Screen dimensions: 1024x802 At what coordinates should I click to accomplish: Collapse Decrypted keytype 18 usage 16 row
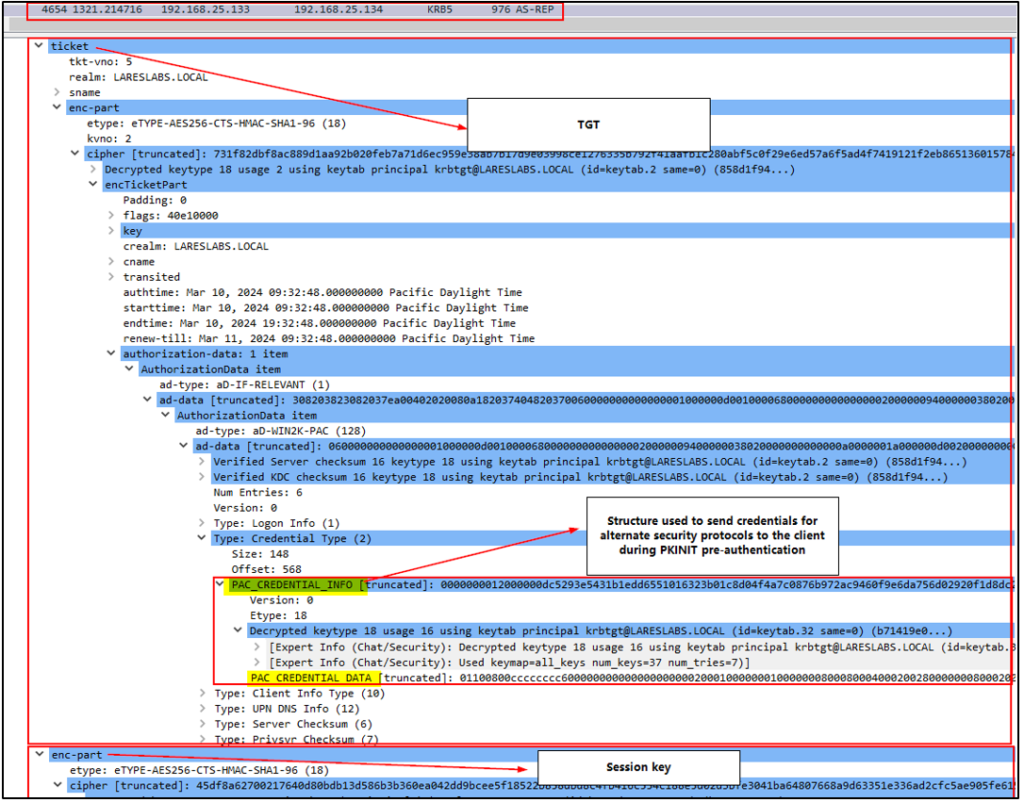[x=238, y=631]
